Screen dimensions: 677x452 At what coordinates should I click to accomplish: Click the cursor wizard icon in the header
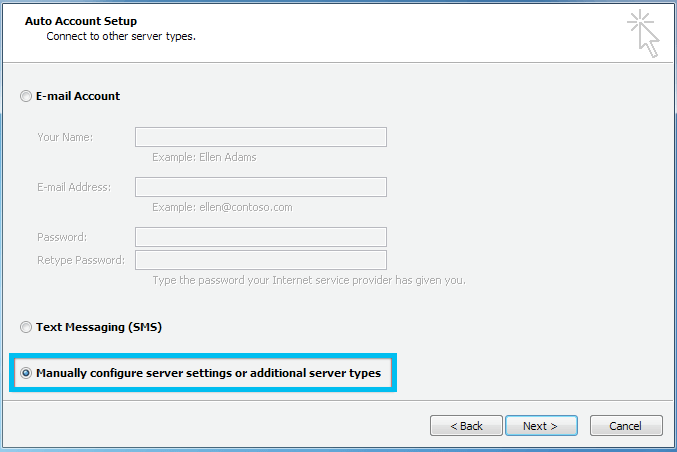tap(643, 33)
